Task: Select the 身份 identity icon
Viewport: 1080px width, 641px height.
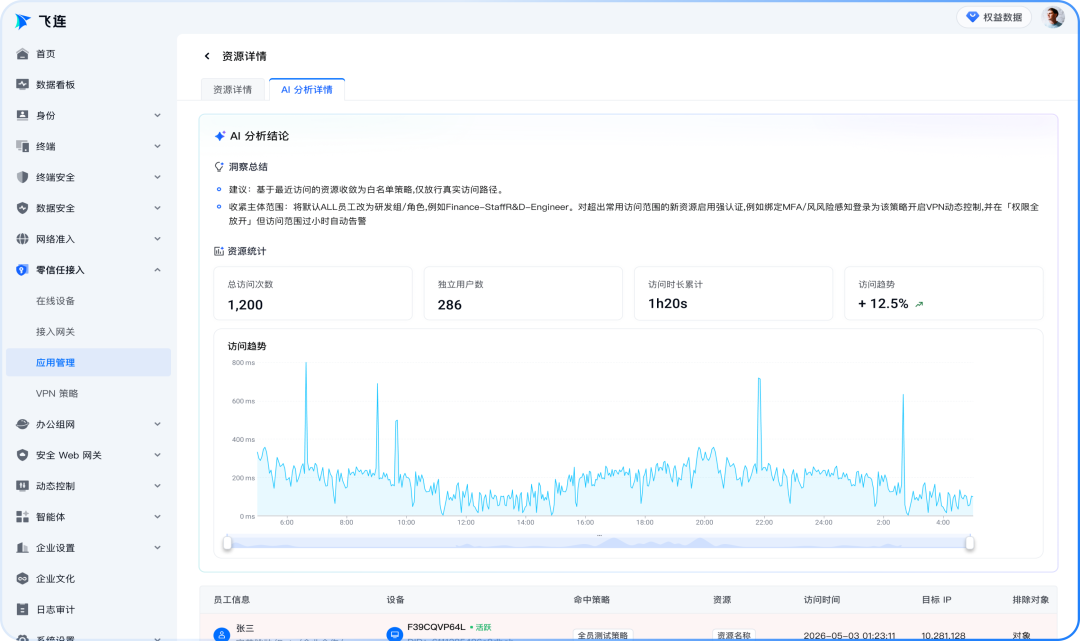Action: (x=23, y=116)
